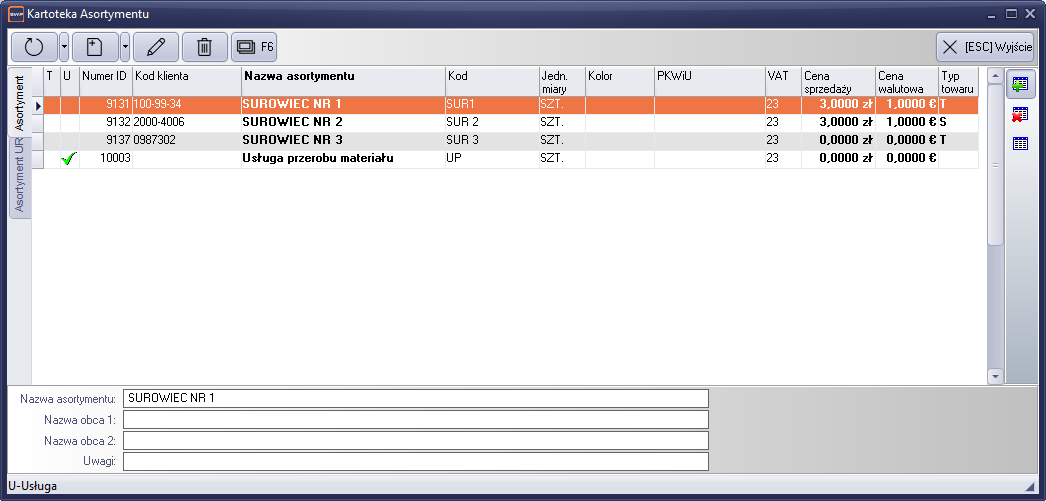The width and height of the screenshot is (1046, 501).
Task: Click the F6 window button
Action: (254, 46)
